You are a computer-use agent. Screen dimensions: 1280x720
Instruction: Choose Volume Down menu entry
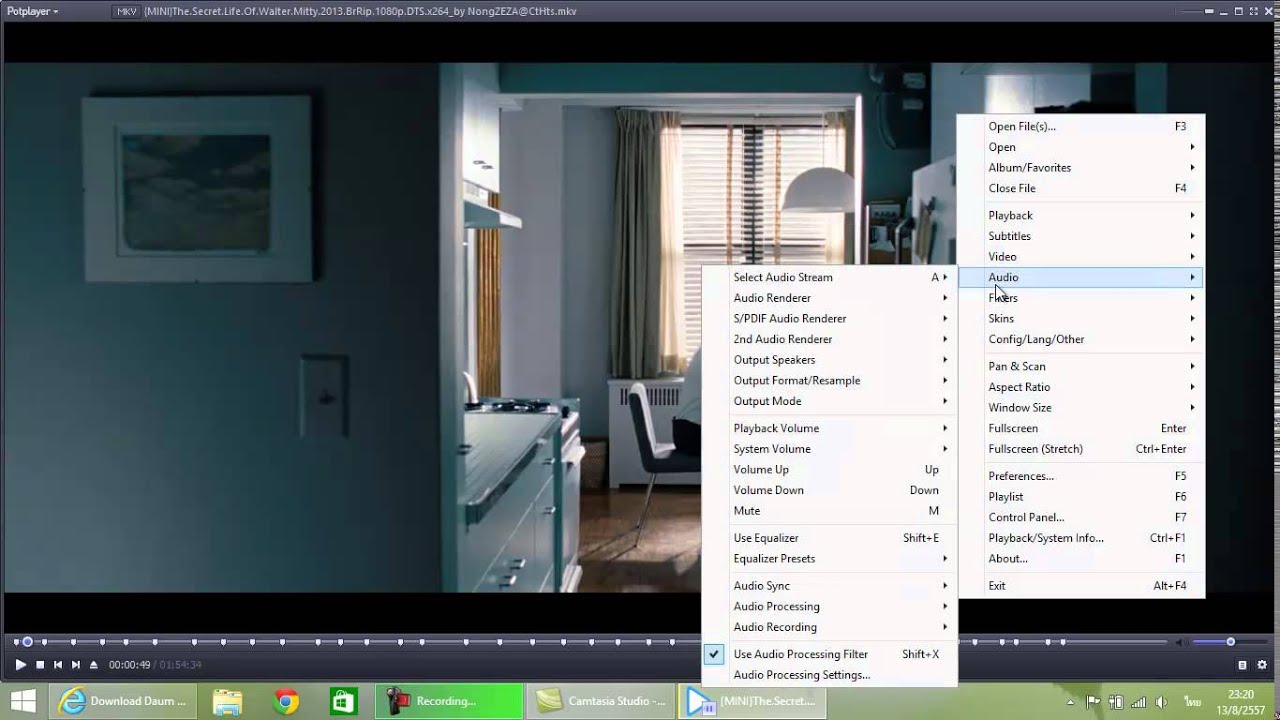coord(829,490)
